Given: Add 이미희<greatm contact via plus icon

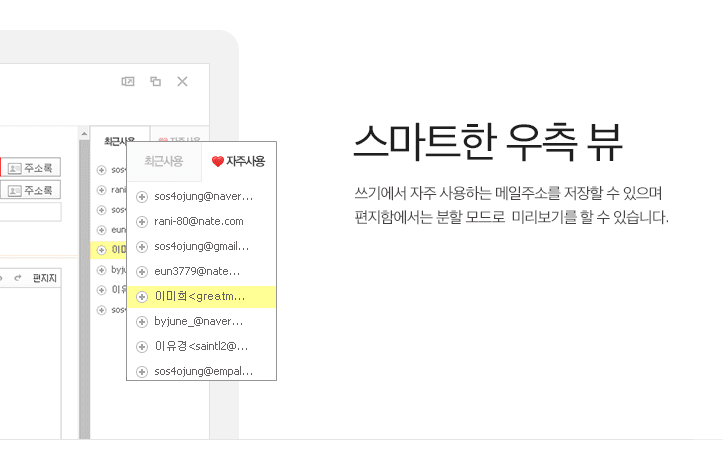Looking at the screenshot, I should 142,297.
